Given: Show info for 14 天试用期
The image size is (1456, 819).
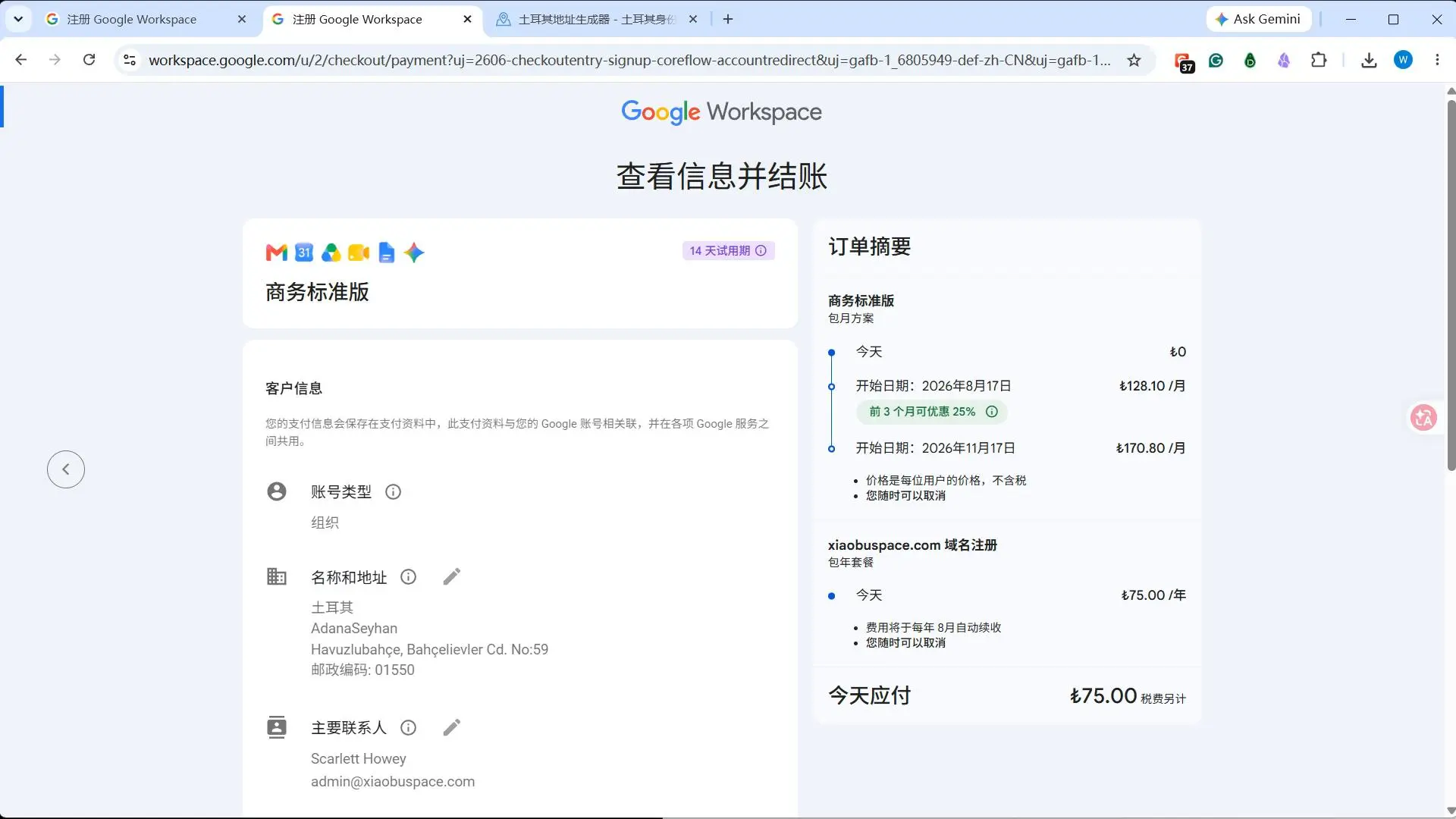Looking at the screenshot, I should click(x=761, y=251).
